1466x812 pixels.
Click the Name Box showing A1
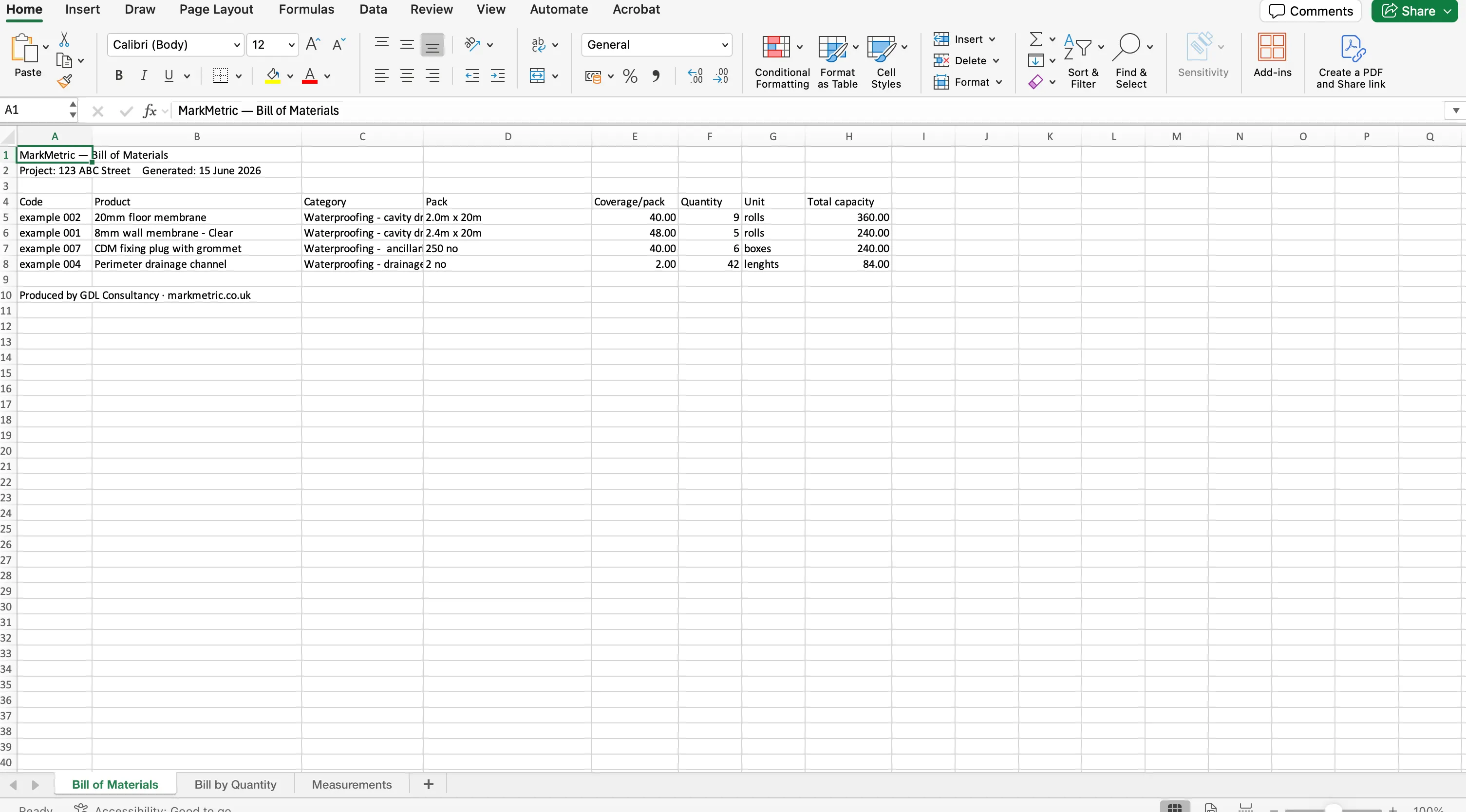tap(35, 110)
